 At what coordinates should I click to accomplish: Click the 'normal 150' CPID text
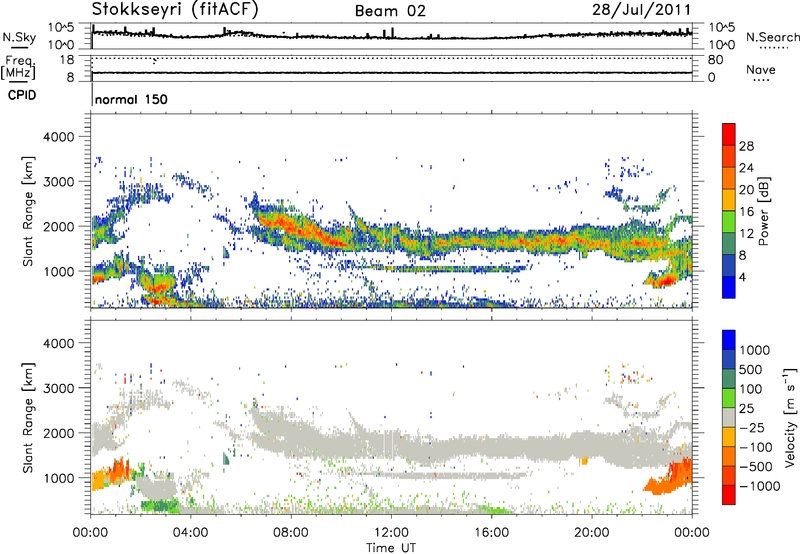click(x=131, y=99)
